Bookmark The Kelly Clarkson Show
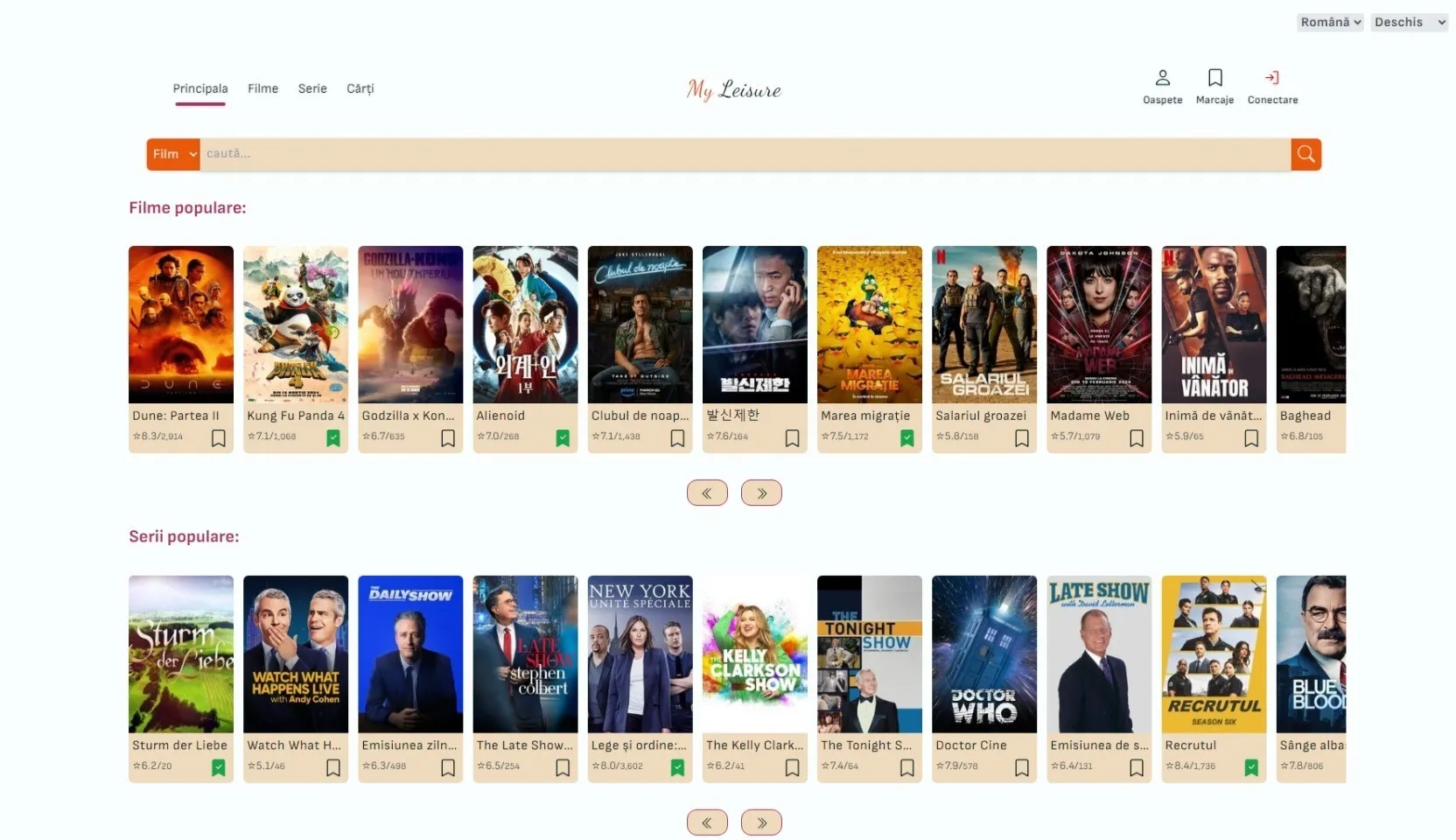The image size is (1456, 840). [x=792, y=767]
